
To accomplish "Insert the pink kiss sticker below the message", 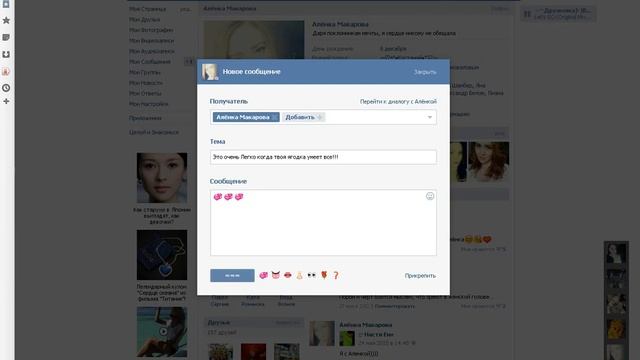I will click(x=264, y=276).
